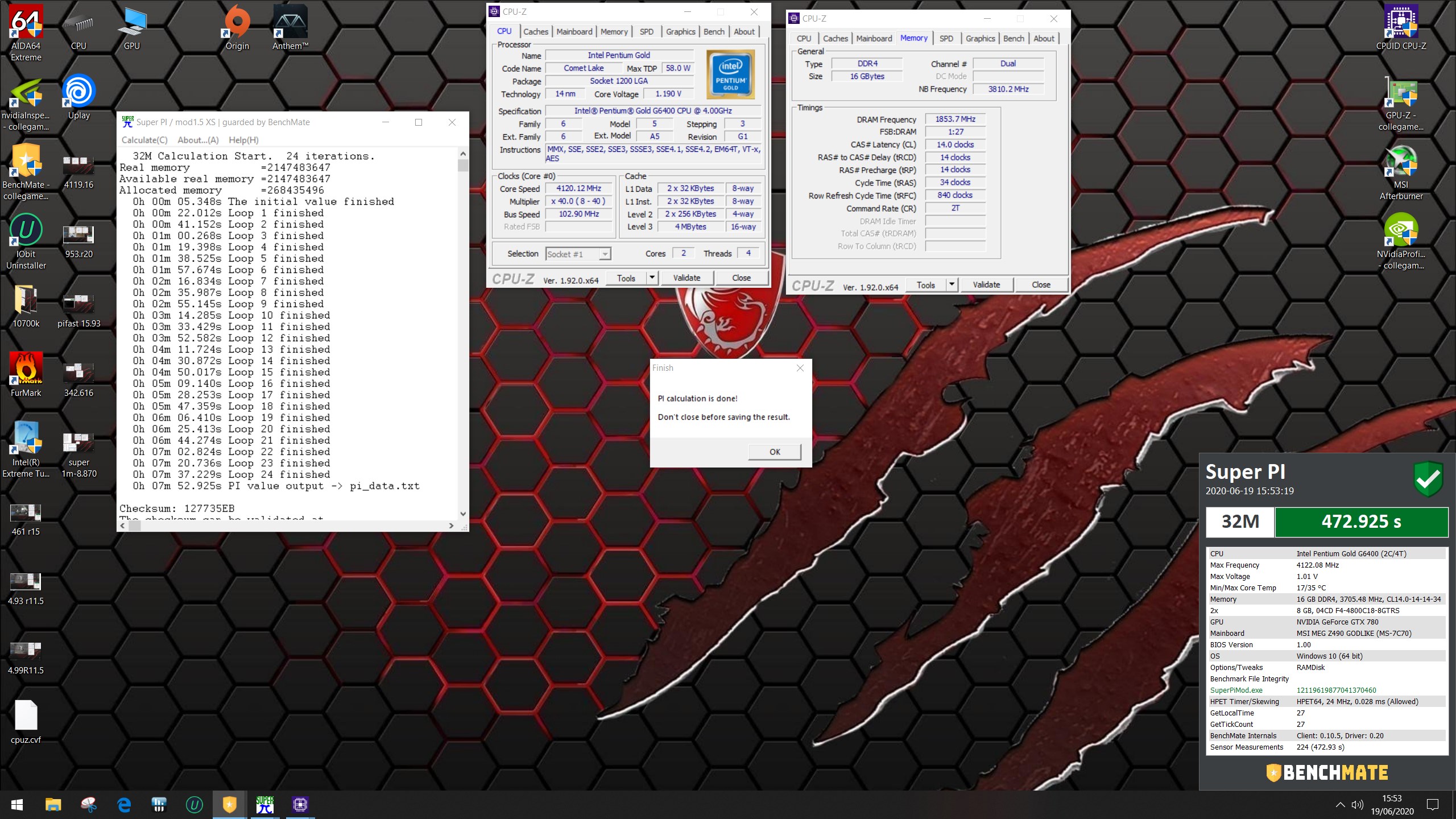Open AIDA64 Extreme desktop icon
Viewport: 1456px width, 819px height.
[26, 32]
